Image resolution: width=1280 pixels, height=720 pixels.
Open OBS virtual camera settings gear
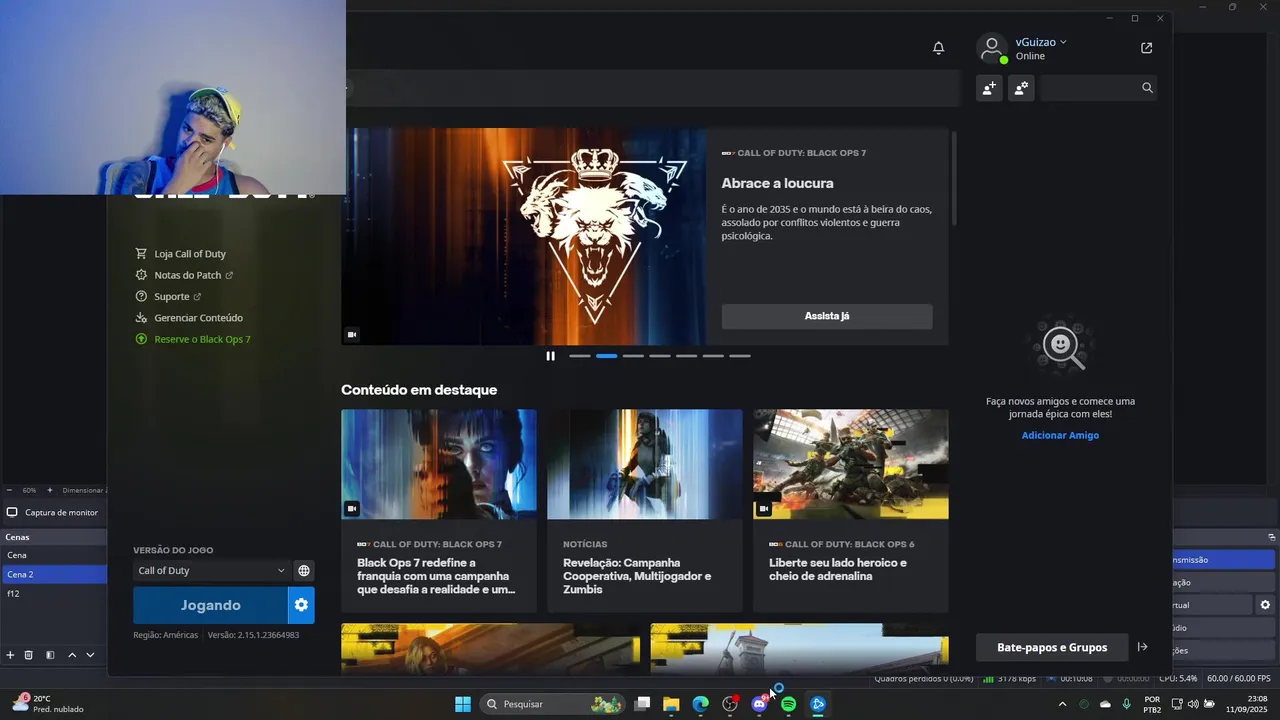pyautogui.click(x=1265, y=605)
